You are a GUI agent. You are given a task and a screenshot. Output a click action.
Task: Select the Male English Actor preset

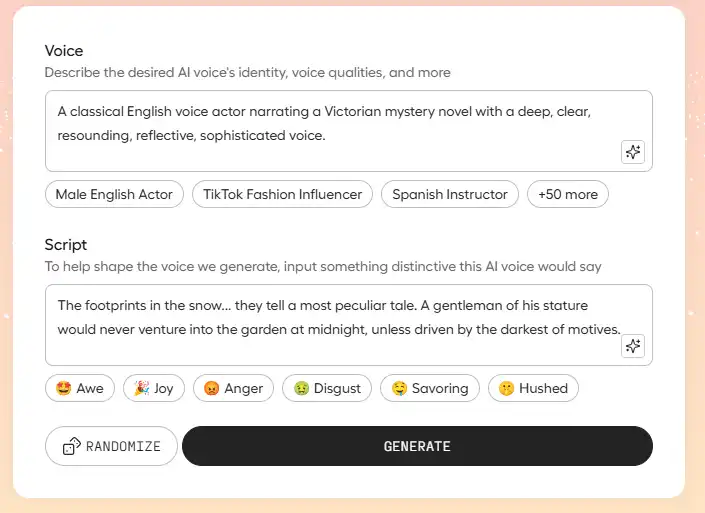114,194
